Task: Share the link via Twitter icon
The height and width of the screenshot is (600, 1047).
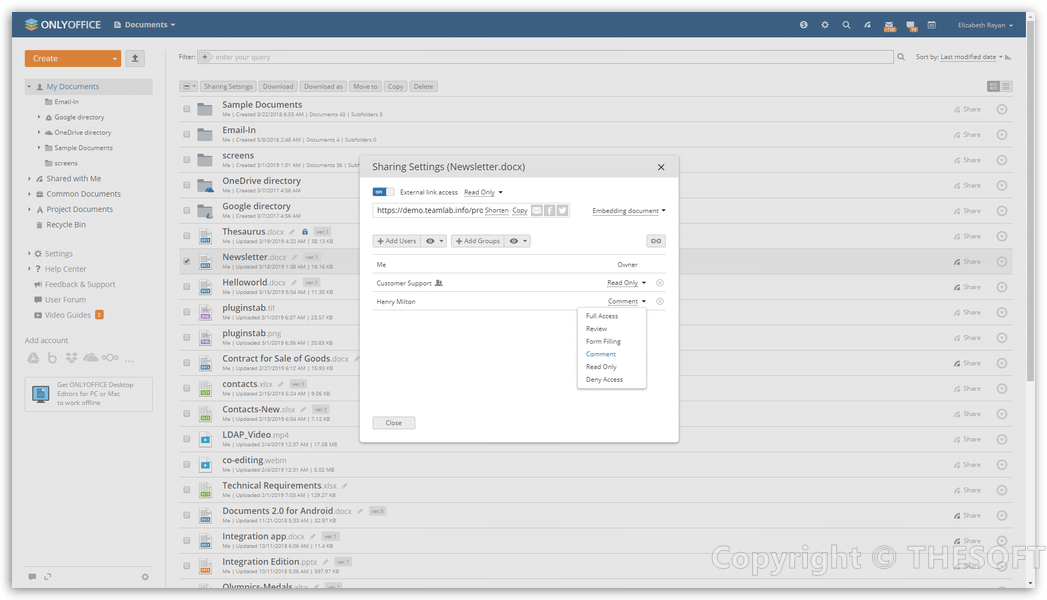Action: 562,211
